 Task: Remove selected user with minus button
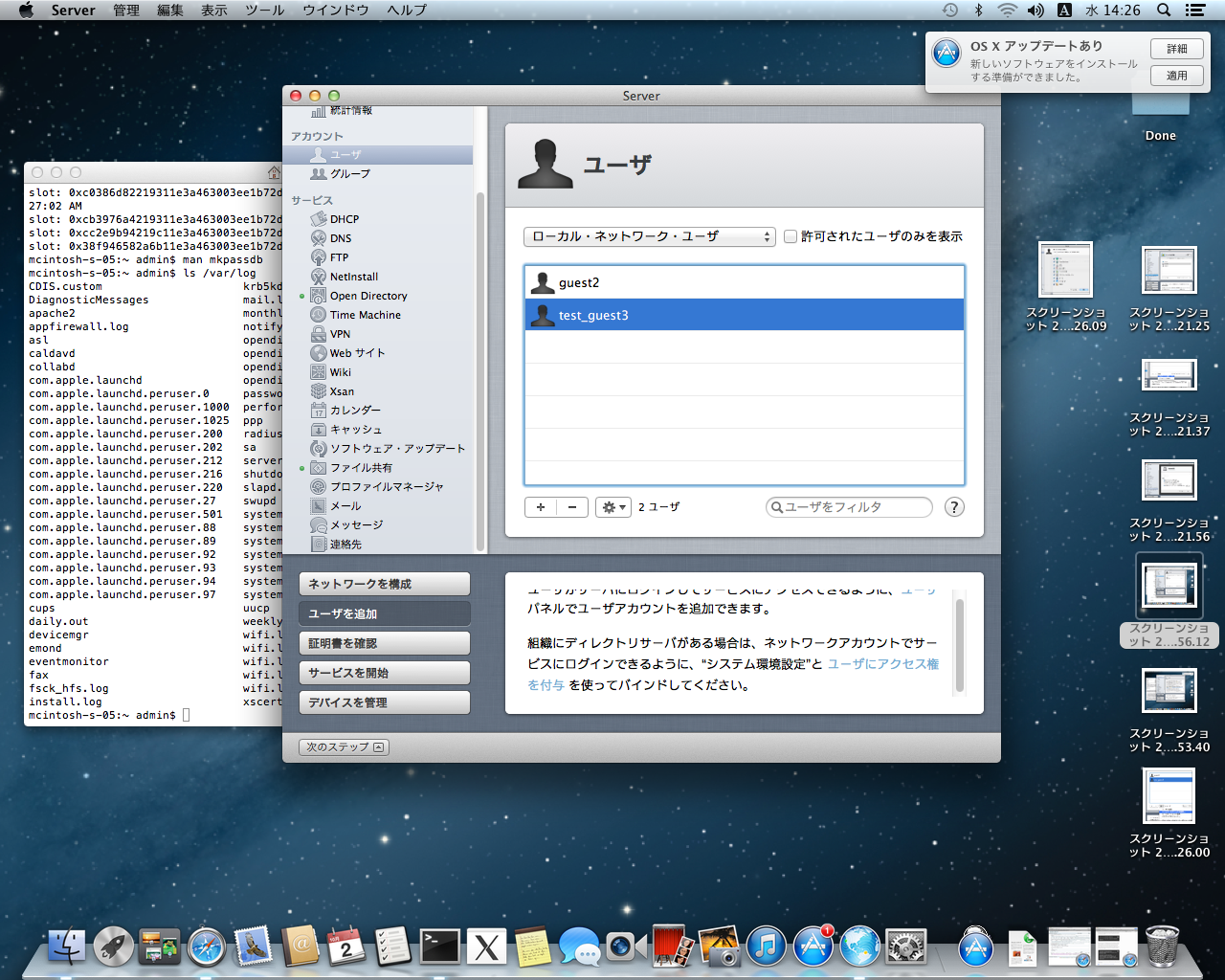(x=572, y=507)
